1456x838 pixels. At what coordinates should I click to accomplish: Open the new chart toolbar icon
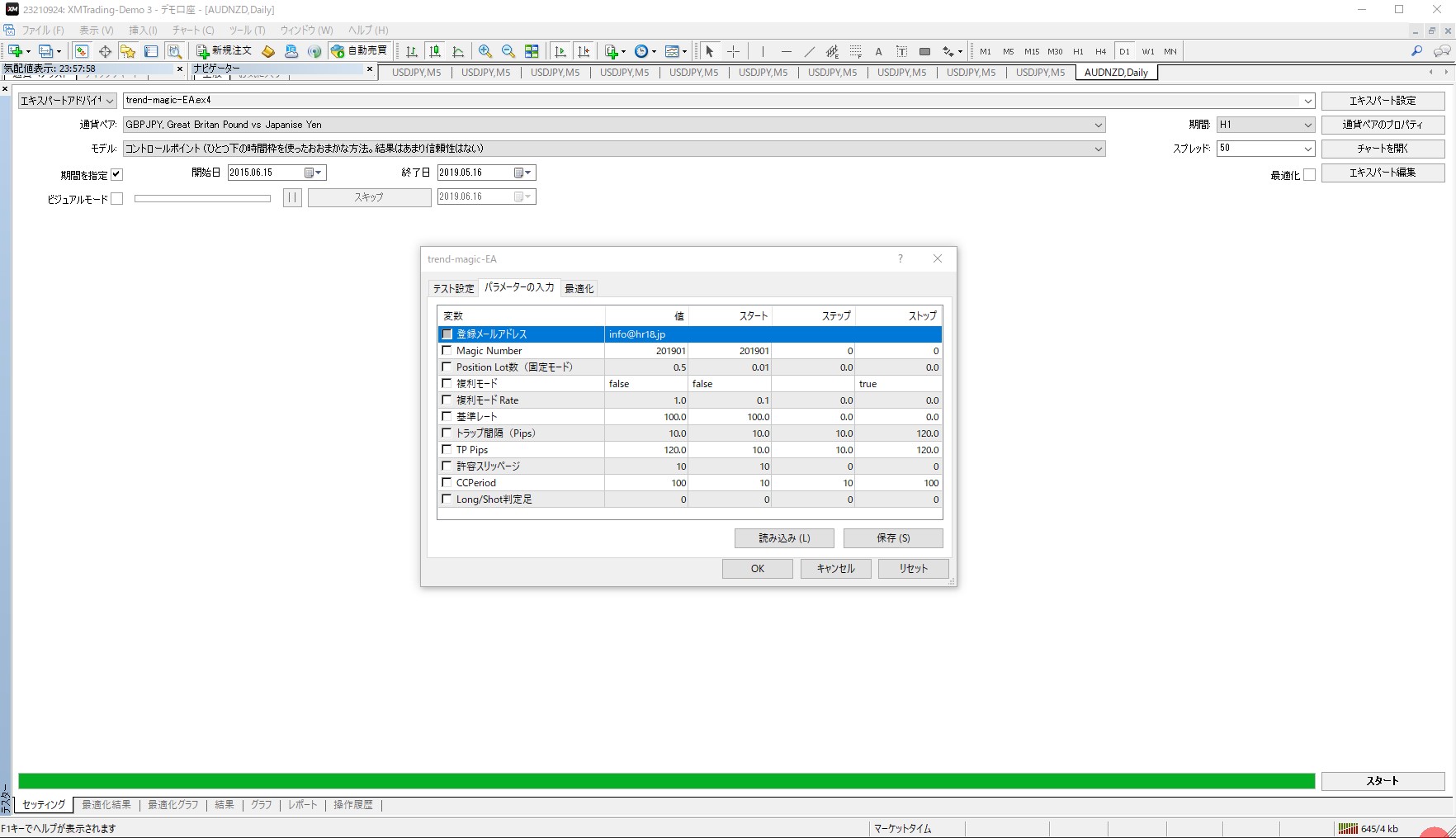[x=15, y=51]
